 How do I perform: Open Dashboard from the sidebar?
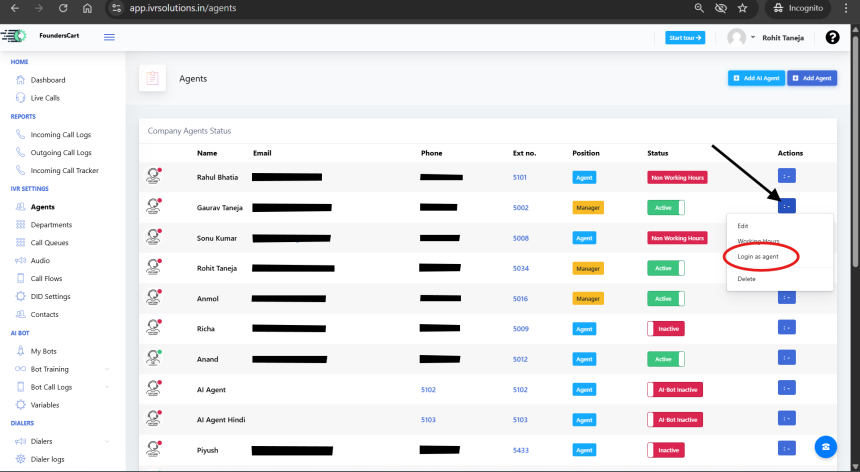(x=47, y=80)
